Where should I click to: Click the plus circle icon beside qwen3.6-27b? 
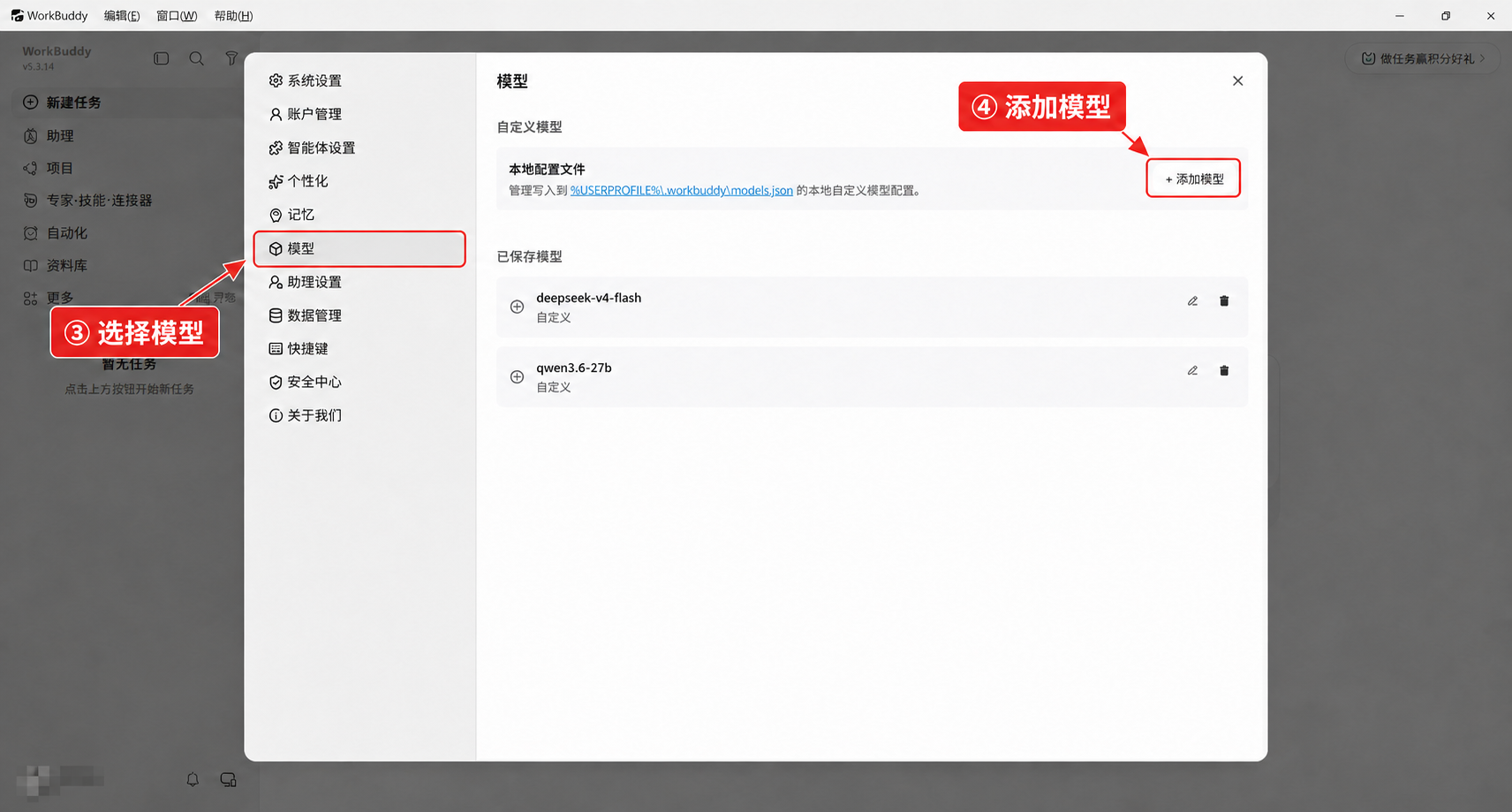(x=517, y=377)
